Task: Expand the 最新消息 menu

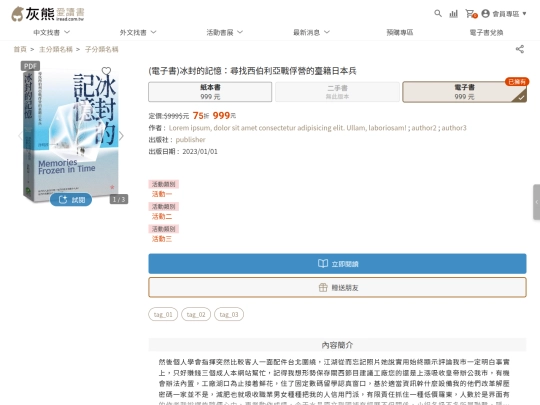Action: click(311, 32)
